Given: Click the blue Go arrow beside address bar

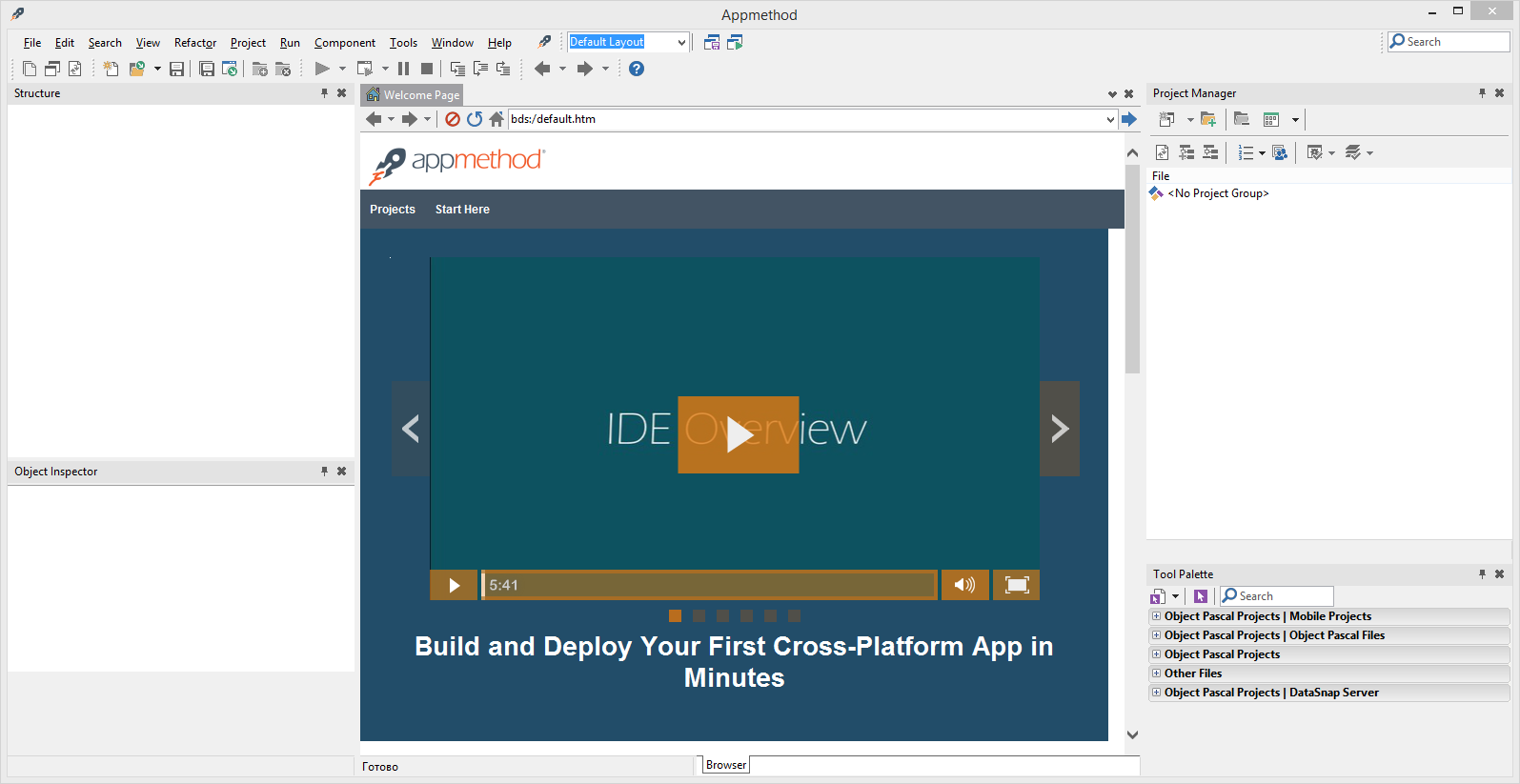Looking at the screenshot, I should [x=1129, y=119].
